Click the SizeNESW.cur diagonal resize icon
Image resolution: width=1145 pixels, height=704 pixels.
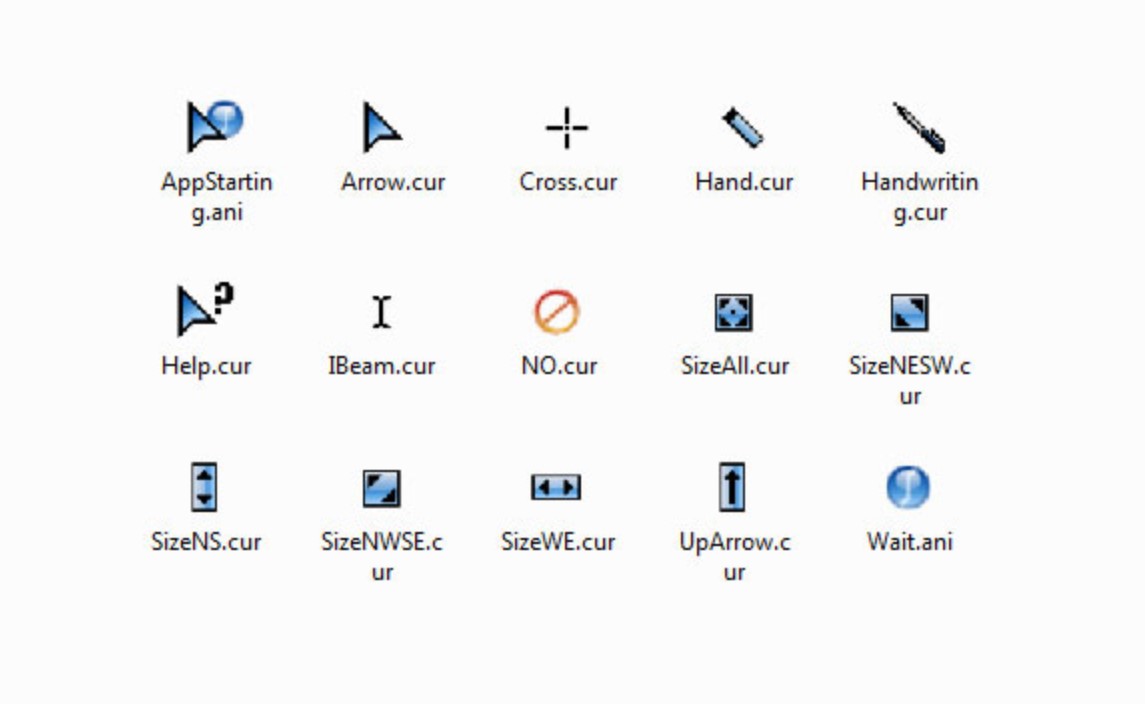pos(910,313)
